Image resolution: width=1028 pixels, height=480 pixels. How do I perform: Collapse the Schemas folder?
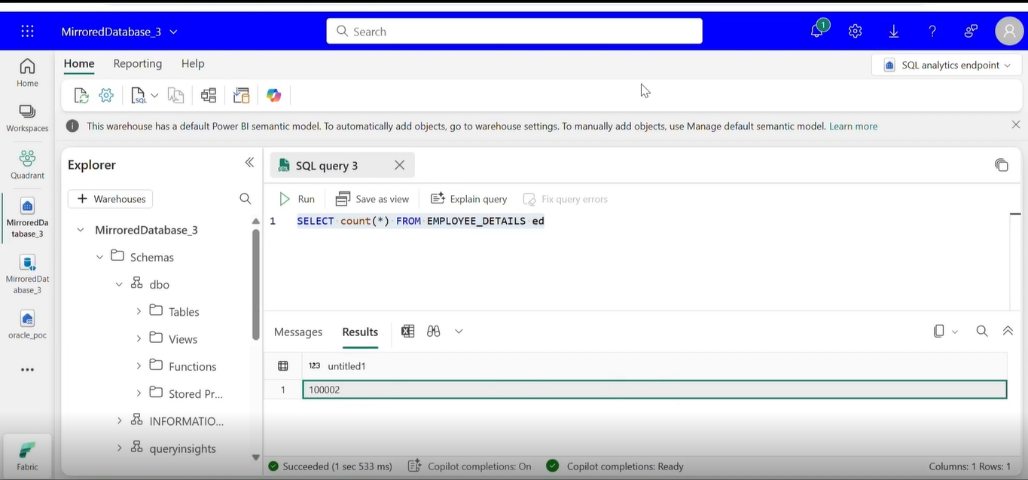click(x=100, y=257)
